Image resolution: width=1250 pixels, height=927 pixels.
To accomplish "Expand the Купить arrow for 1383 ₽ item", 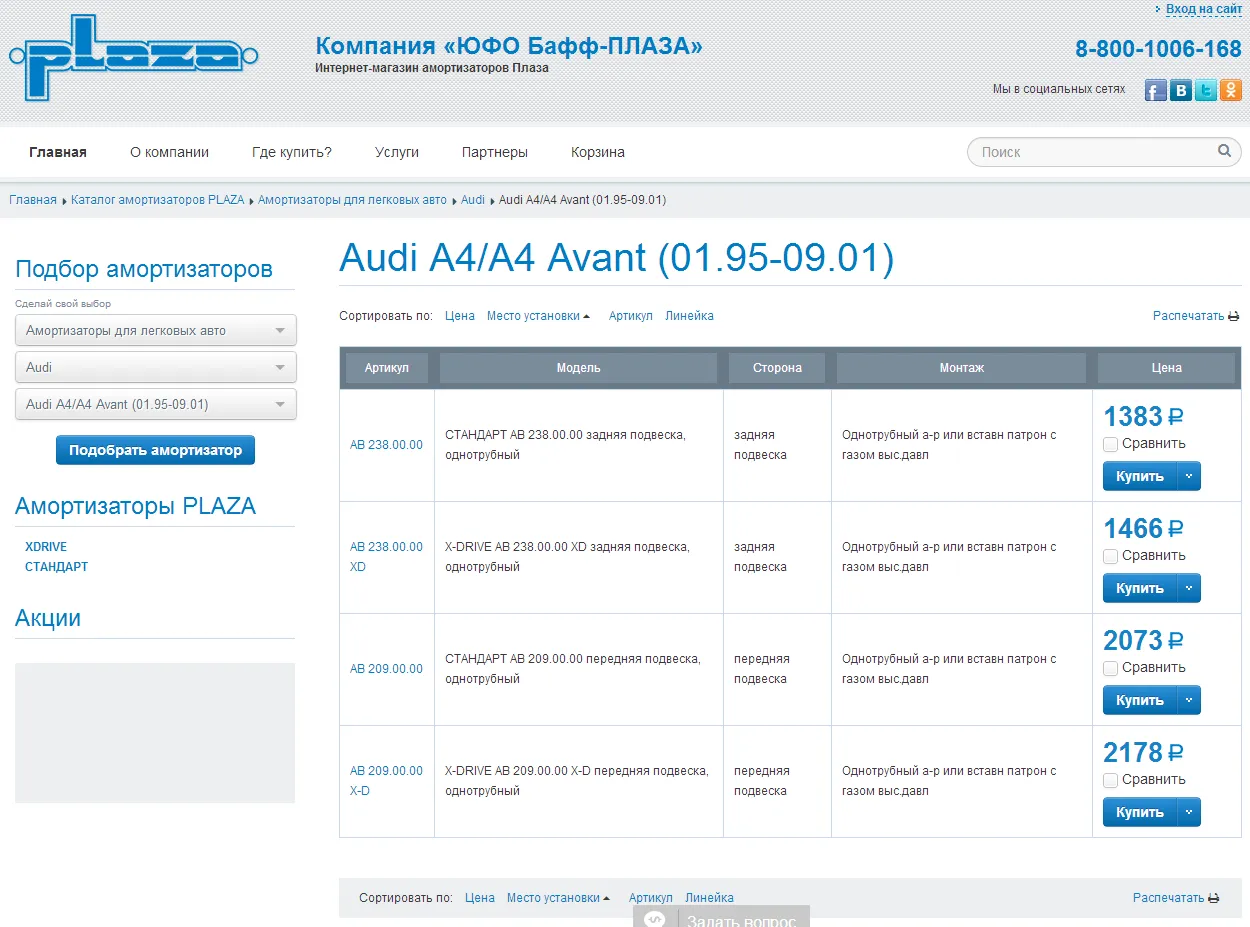I will [1189, 476].
